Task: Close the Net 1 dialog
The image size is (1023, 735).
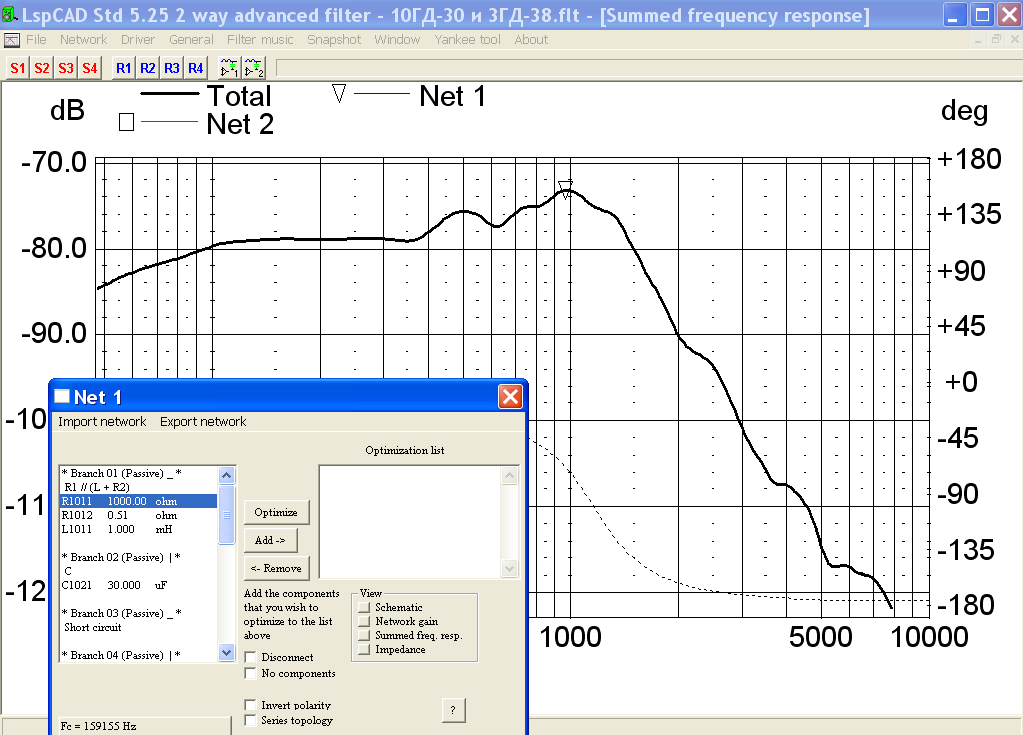Action: (x=510, y=397)
